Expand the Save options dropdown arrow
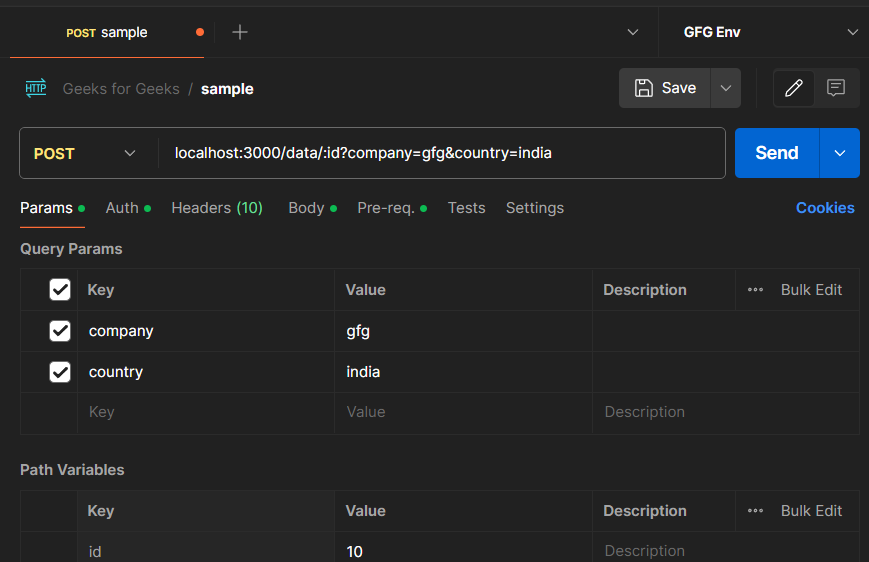 [x=725, y=88]
